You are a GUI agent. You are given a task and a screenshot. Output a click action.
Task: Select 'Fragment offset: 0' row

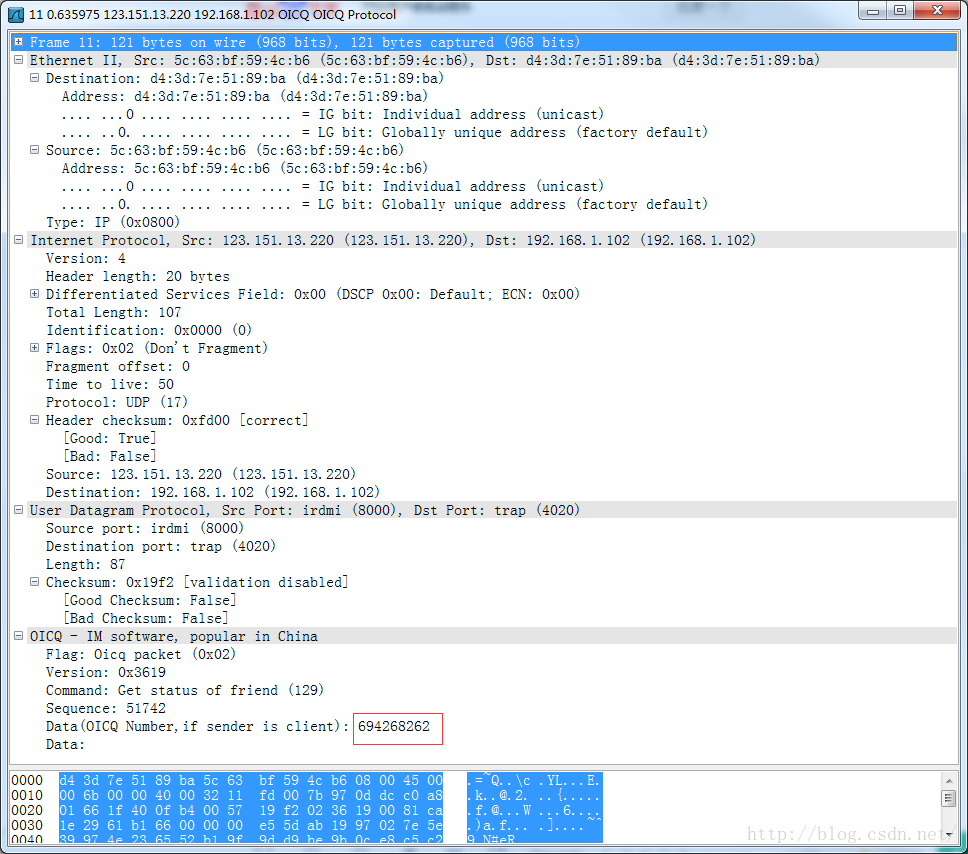coord(118,366)
